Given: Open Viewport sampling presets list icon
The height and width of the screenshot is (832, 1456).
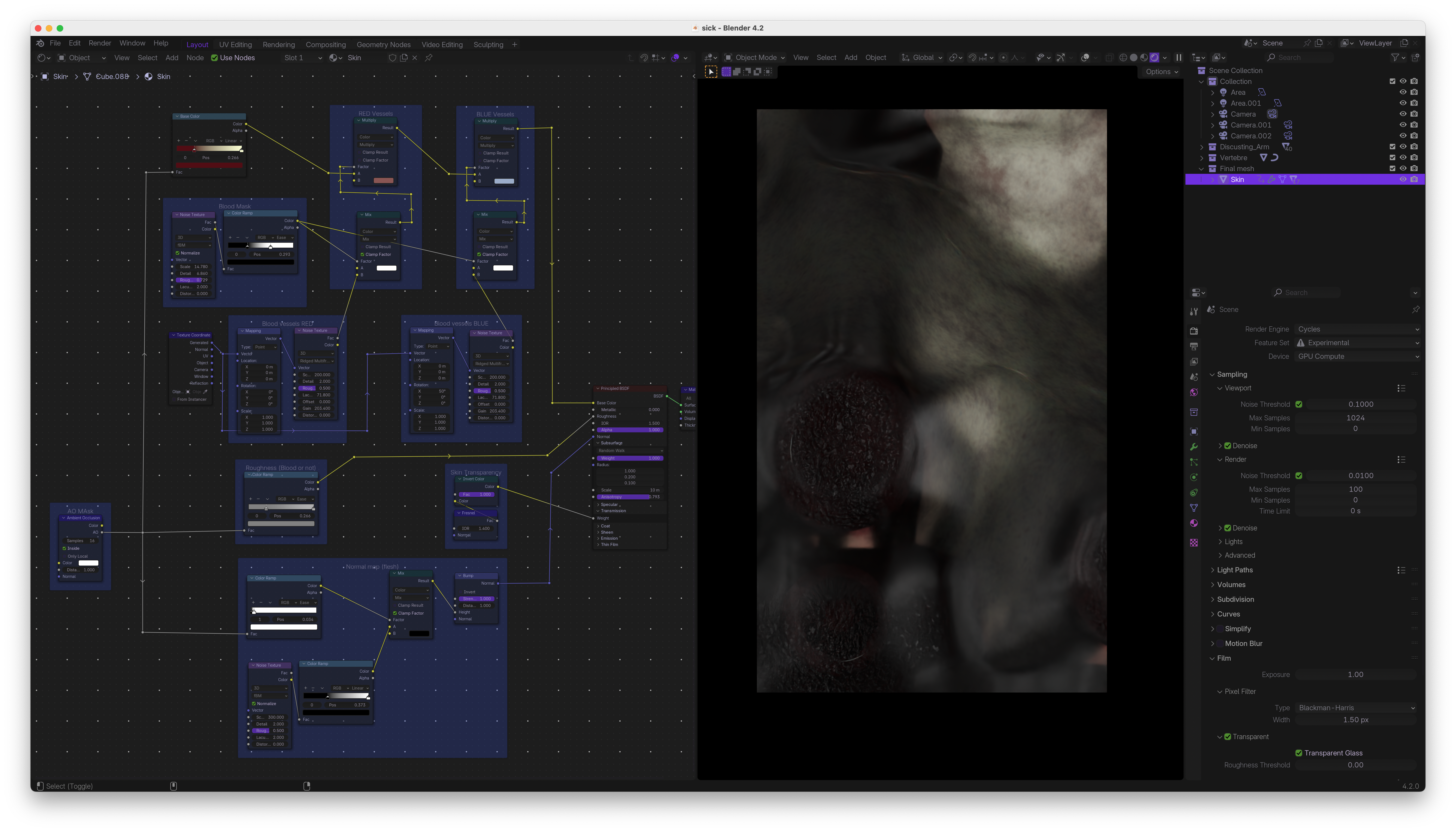Looking at the screenshot, I should coord(1401,388).
